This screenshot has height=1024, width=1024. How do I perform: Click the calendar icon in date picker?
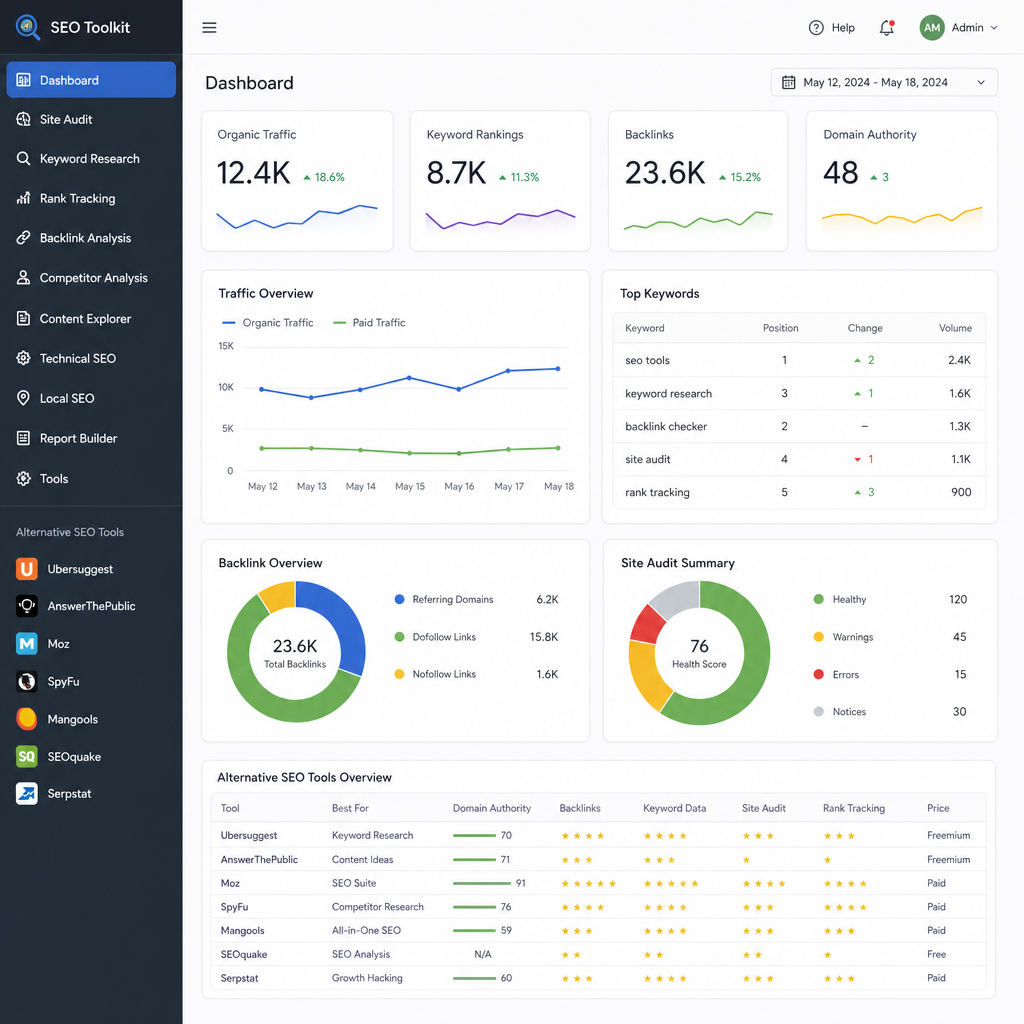click(x=788, y=82)
